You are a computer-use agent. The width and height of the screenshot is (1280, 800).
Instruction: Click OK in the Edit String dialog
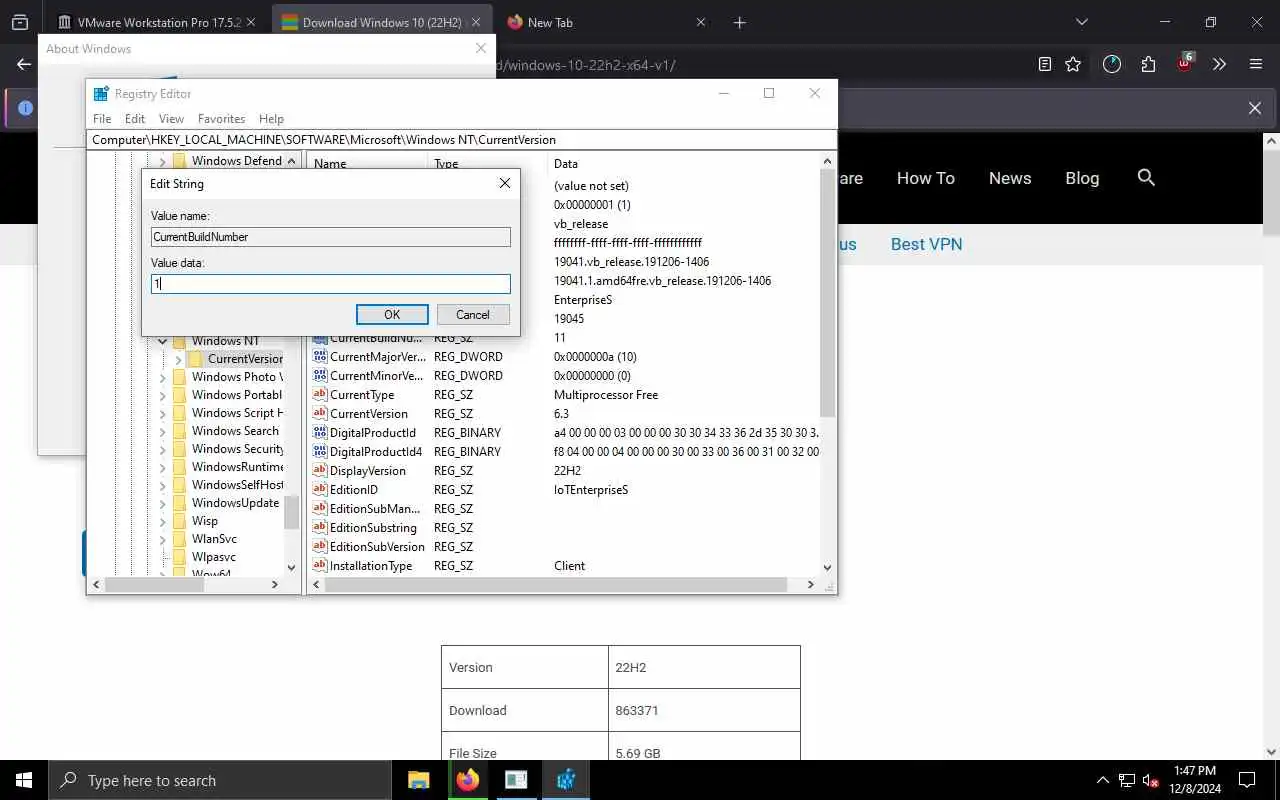pyautogui.click(x=392, y=314)
